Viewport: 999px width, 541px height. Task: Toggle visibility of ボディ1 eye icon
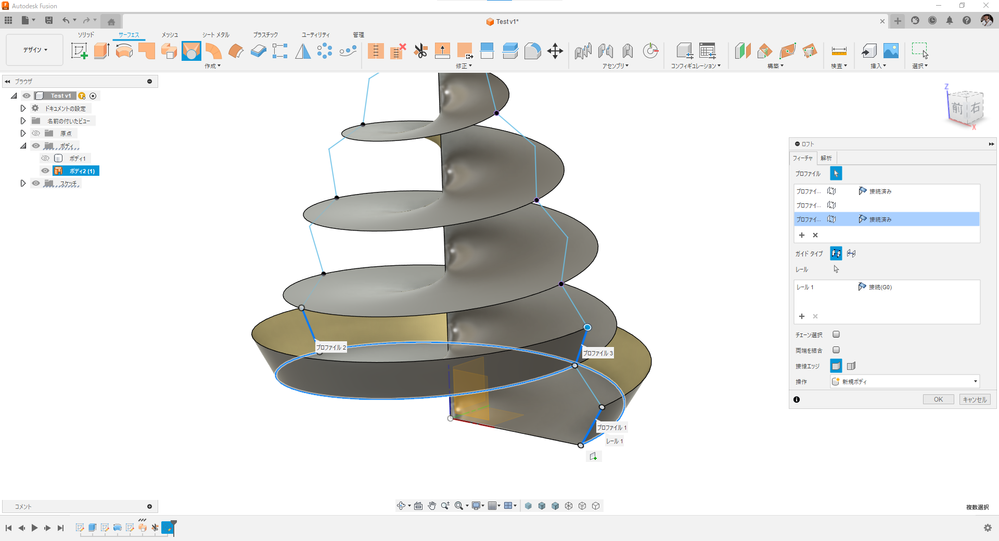[x=45, y=158]
